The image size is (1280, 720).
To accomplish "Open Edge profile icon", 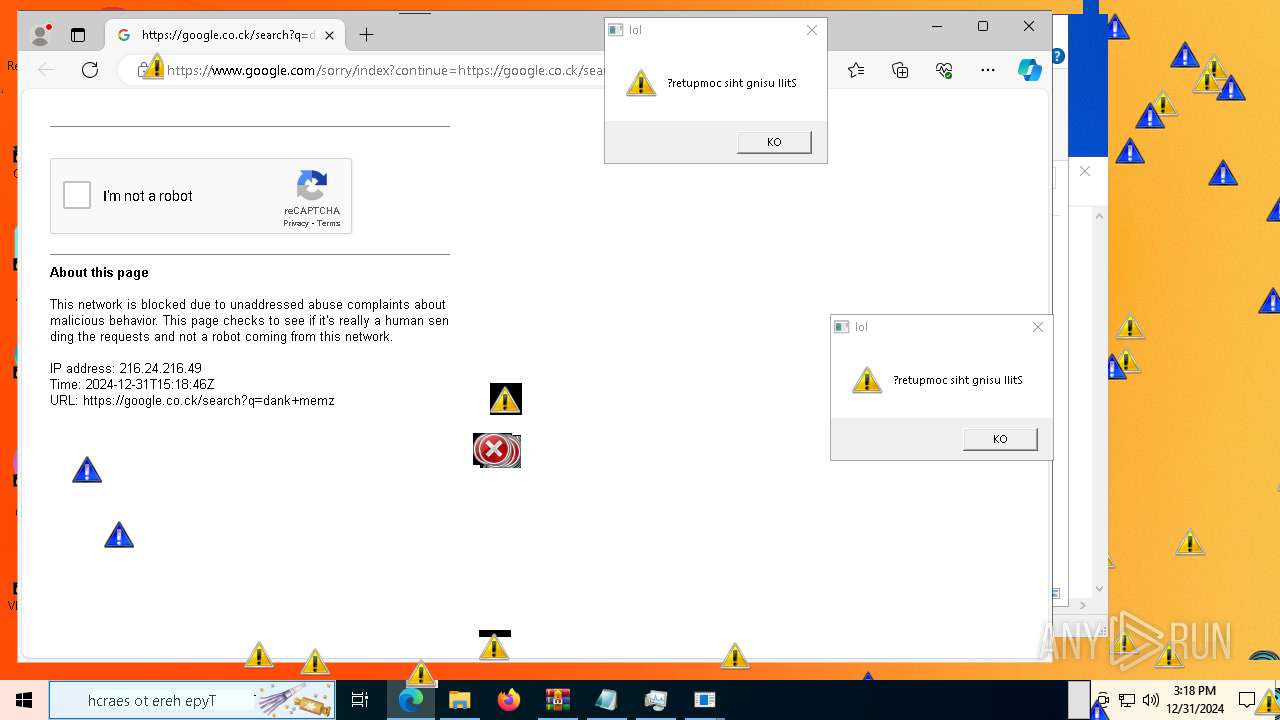I will [40, 35].
